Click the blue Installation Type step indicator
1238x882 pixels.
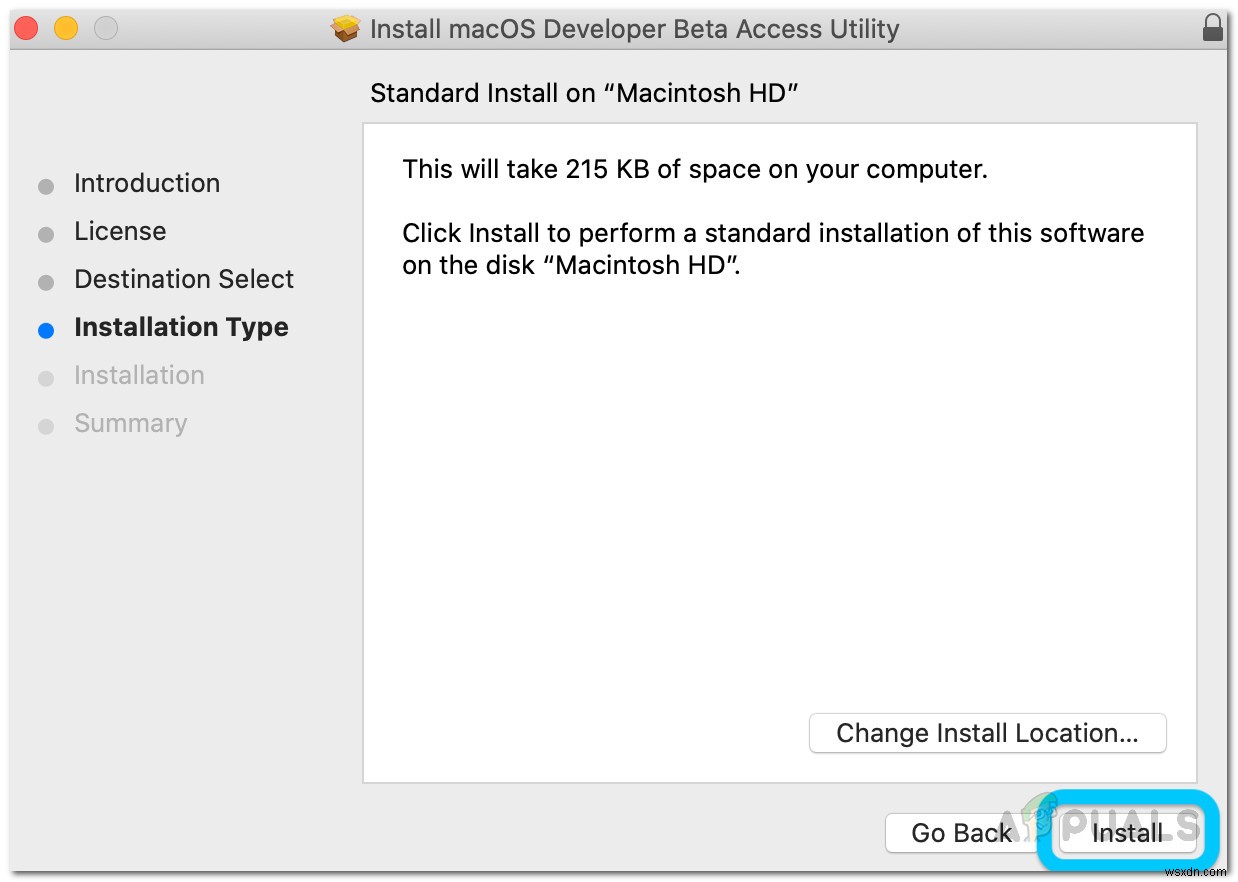click(x=46, y=330)
